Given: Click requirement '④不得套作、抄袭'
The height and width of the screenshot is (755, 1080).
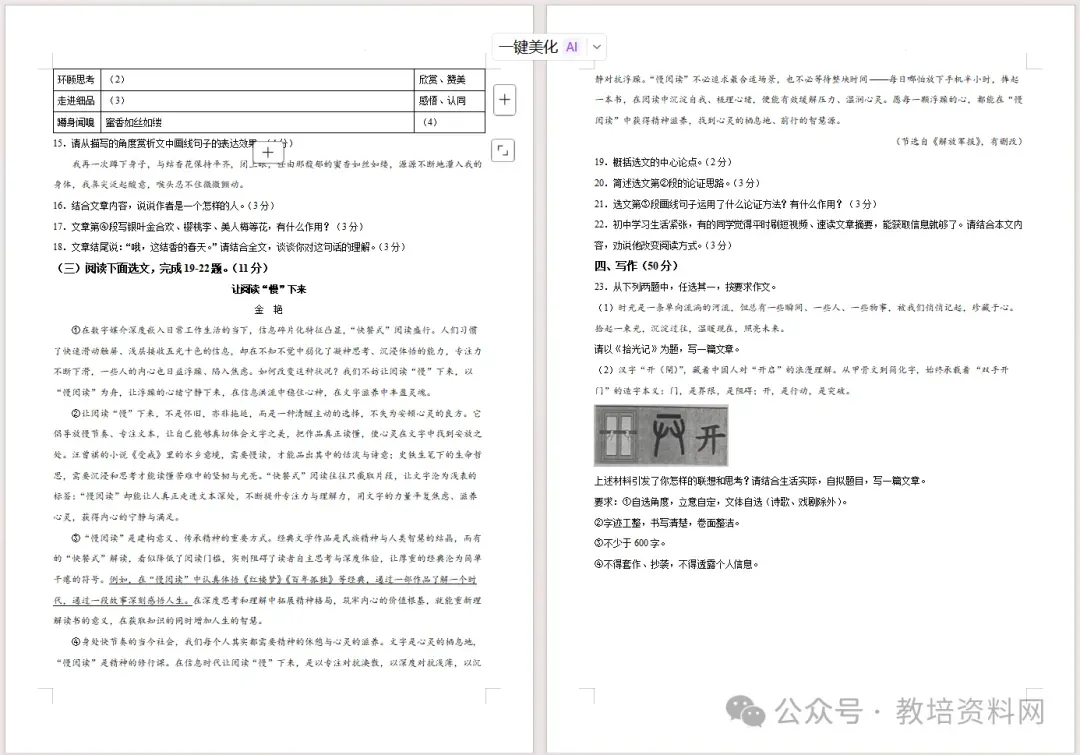Looking at the screenshot, I should (676, 564).
